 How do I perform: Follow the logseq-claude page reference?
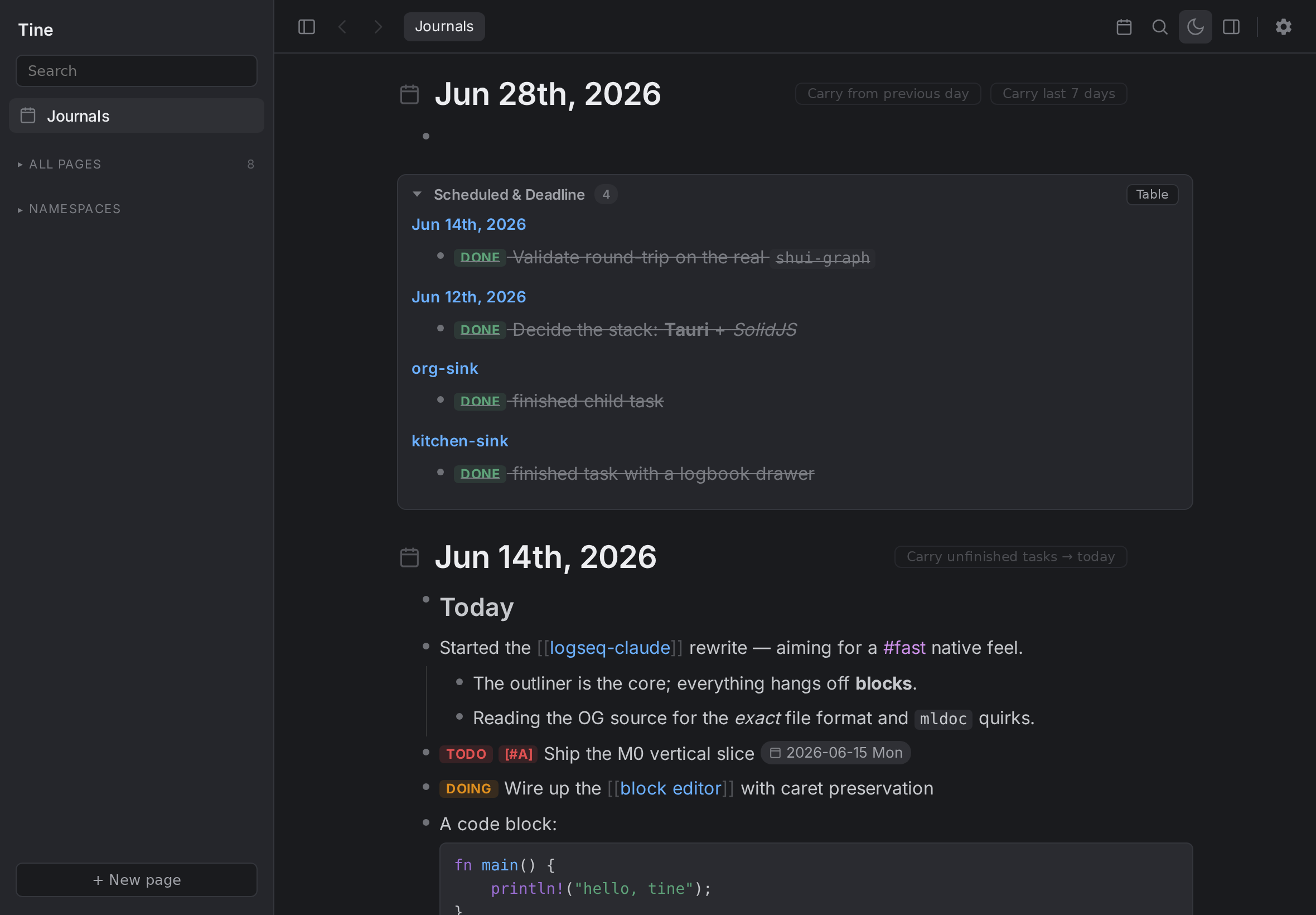coord(609,648)
